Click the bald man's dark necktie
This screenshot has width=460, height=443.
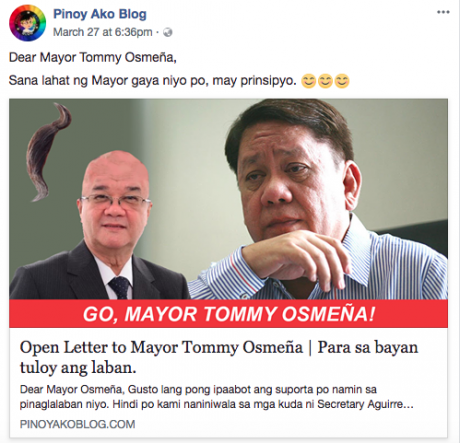tap(120, 287)
